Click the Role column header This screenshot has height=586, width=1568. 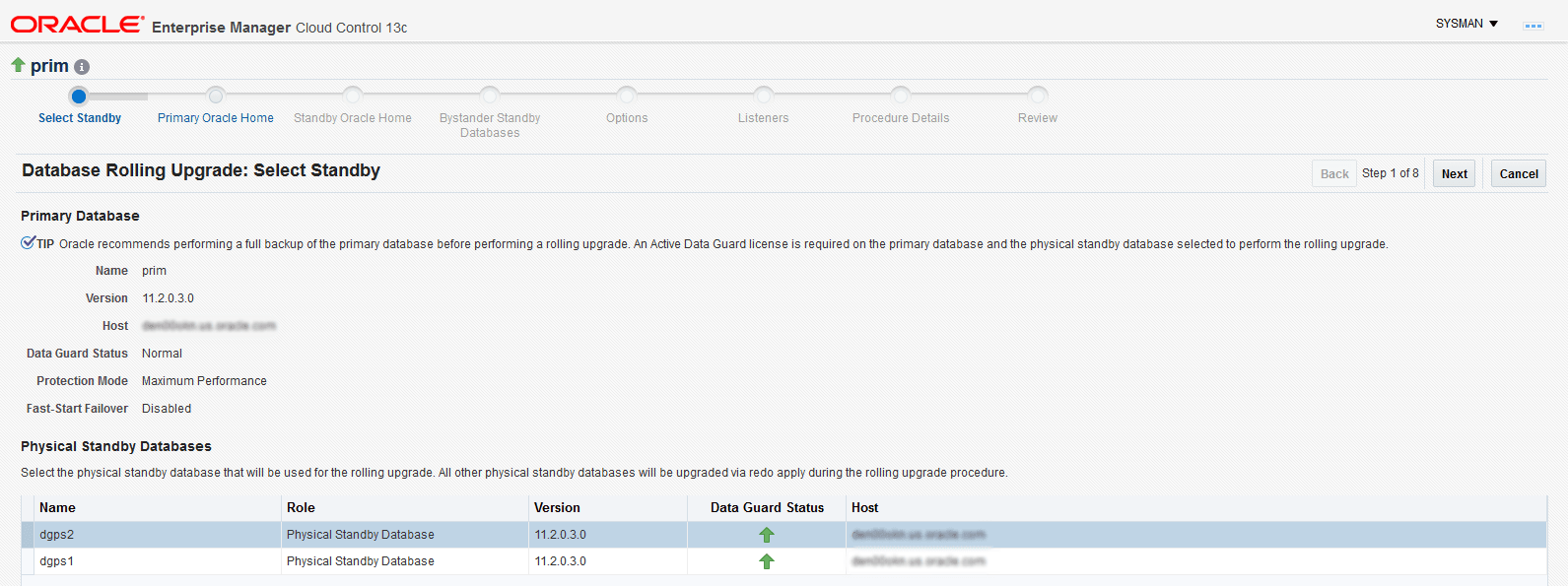(301, 508)
